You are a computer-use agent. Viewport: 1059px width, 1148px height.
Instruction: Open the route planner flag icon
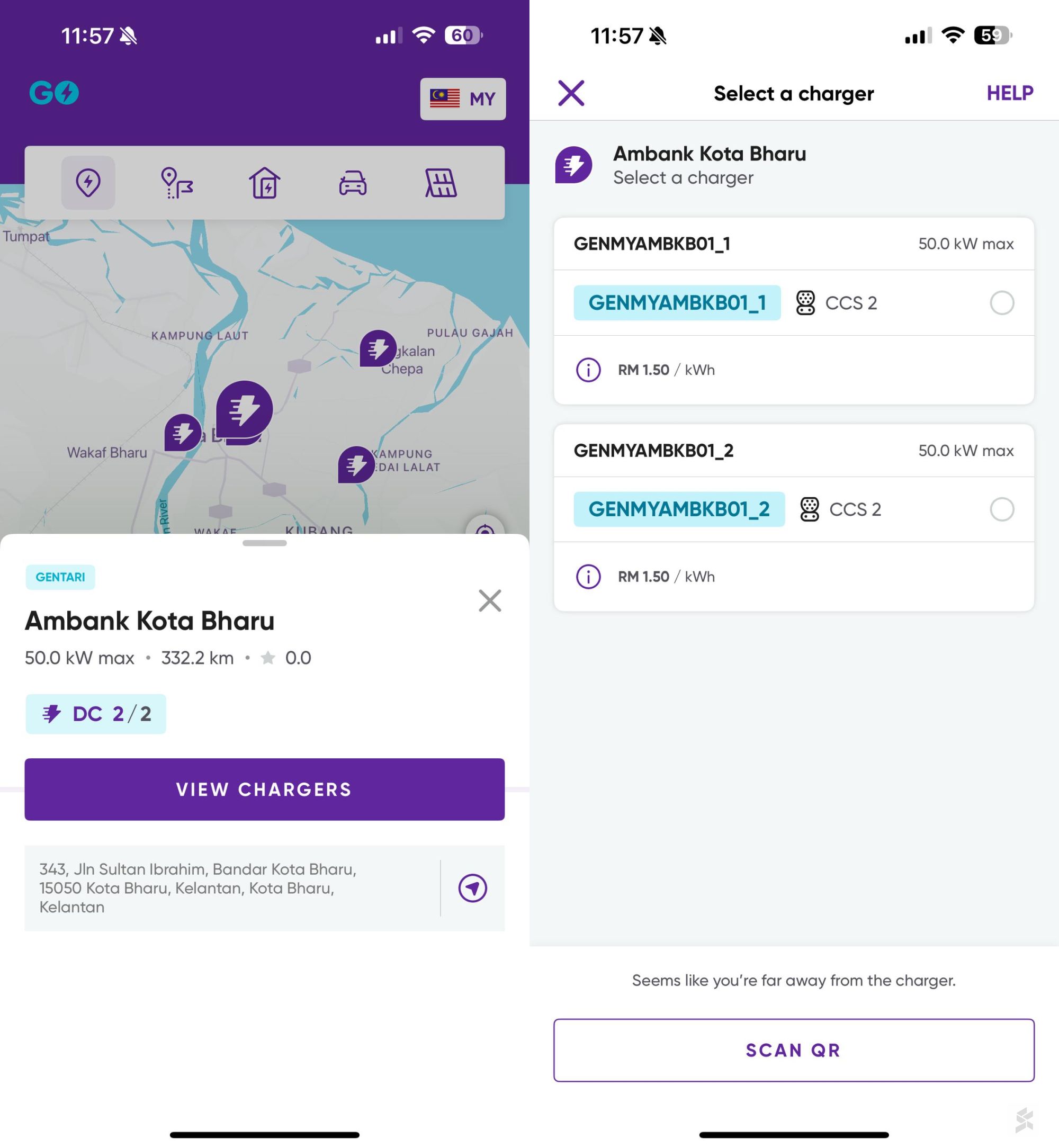pos(176,183)
